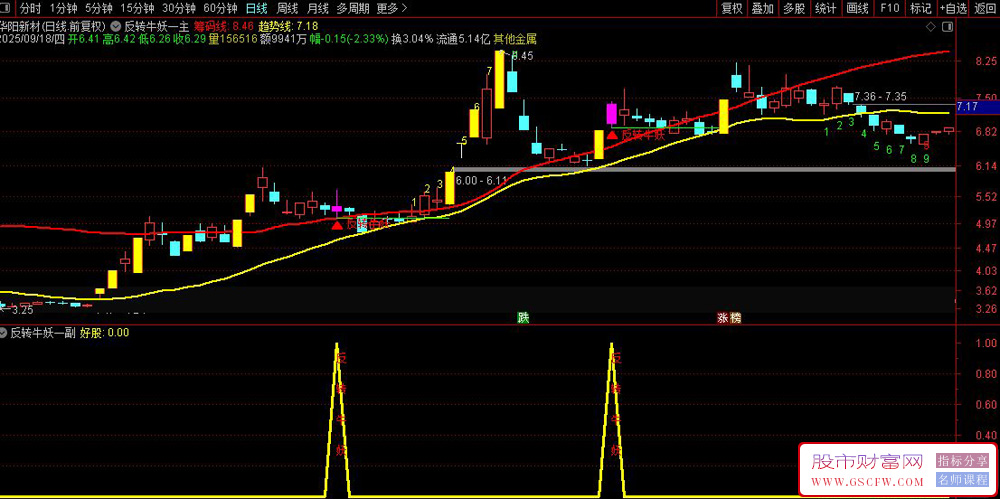1000x499 pixels.
Task: Switch to 分时 intraday view
Action: pyautogui.click(x=30, y=8)
